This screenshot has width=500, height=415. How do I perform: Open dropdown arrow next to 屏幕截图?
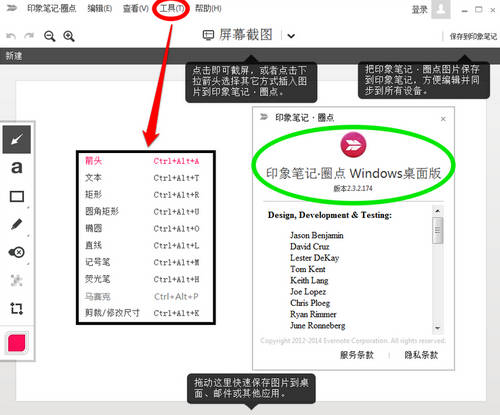tap(291, 36)
